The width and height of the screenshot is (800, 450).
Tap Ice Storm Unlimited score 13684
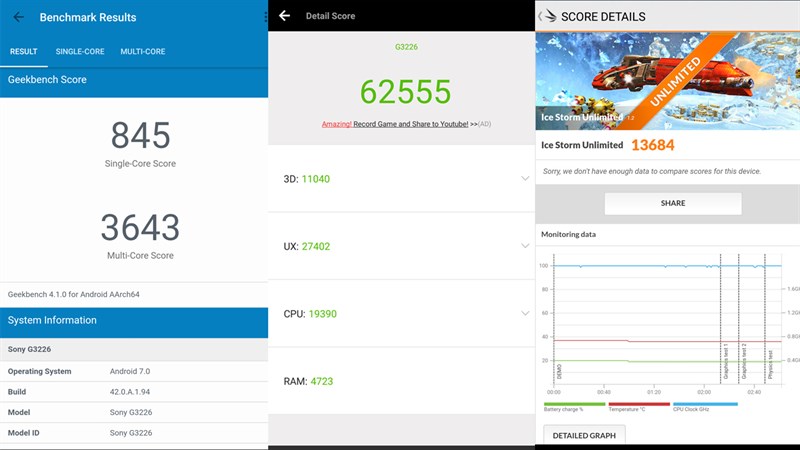pyautogui.click(x=653, y=145)
